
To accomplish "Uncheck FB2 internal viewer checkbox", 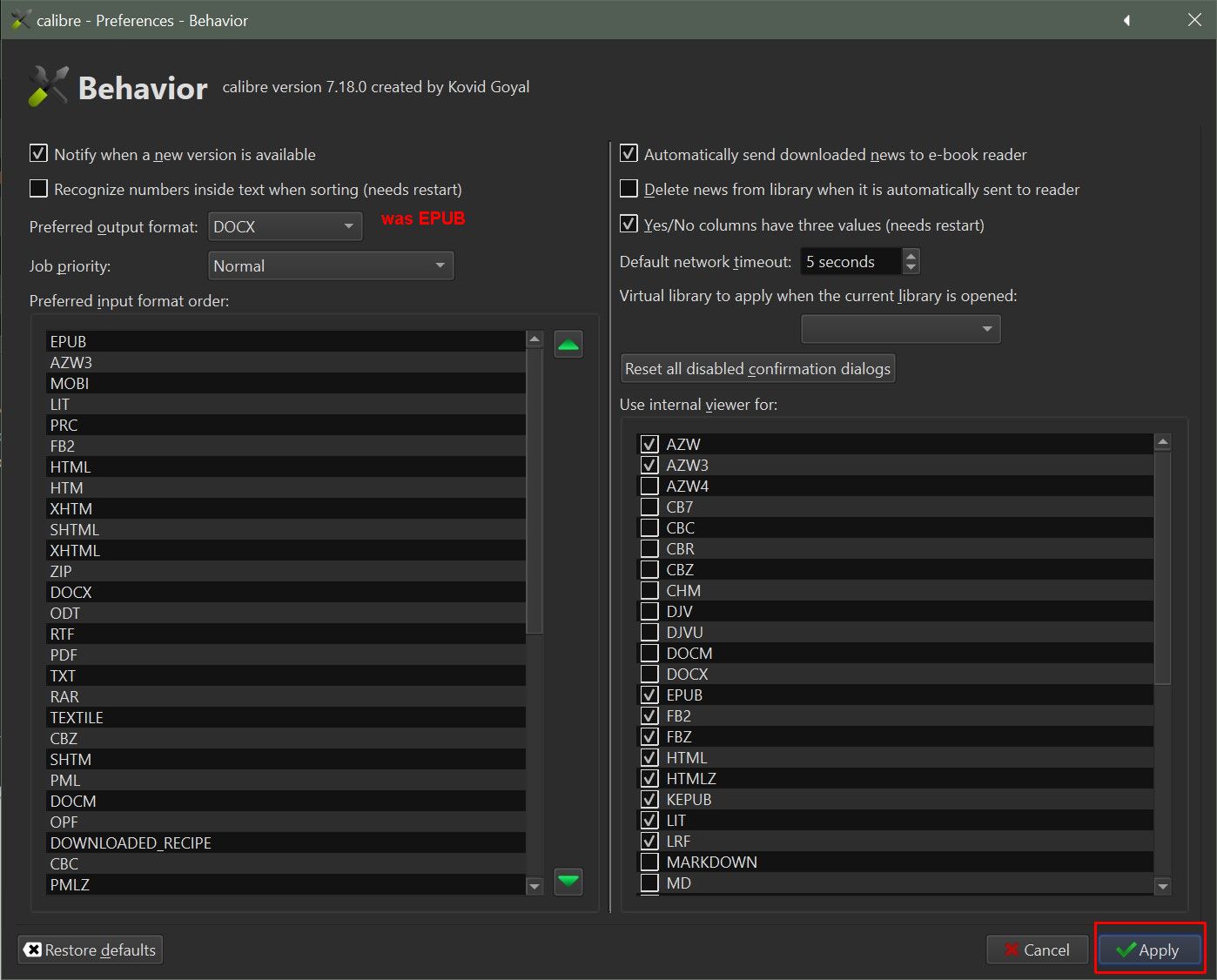I will [x=649, y=715].
